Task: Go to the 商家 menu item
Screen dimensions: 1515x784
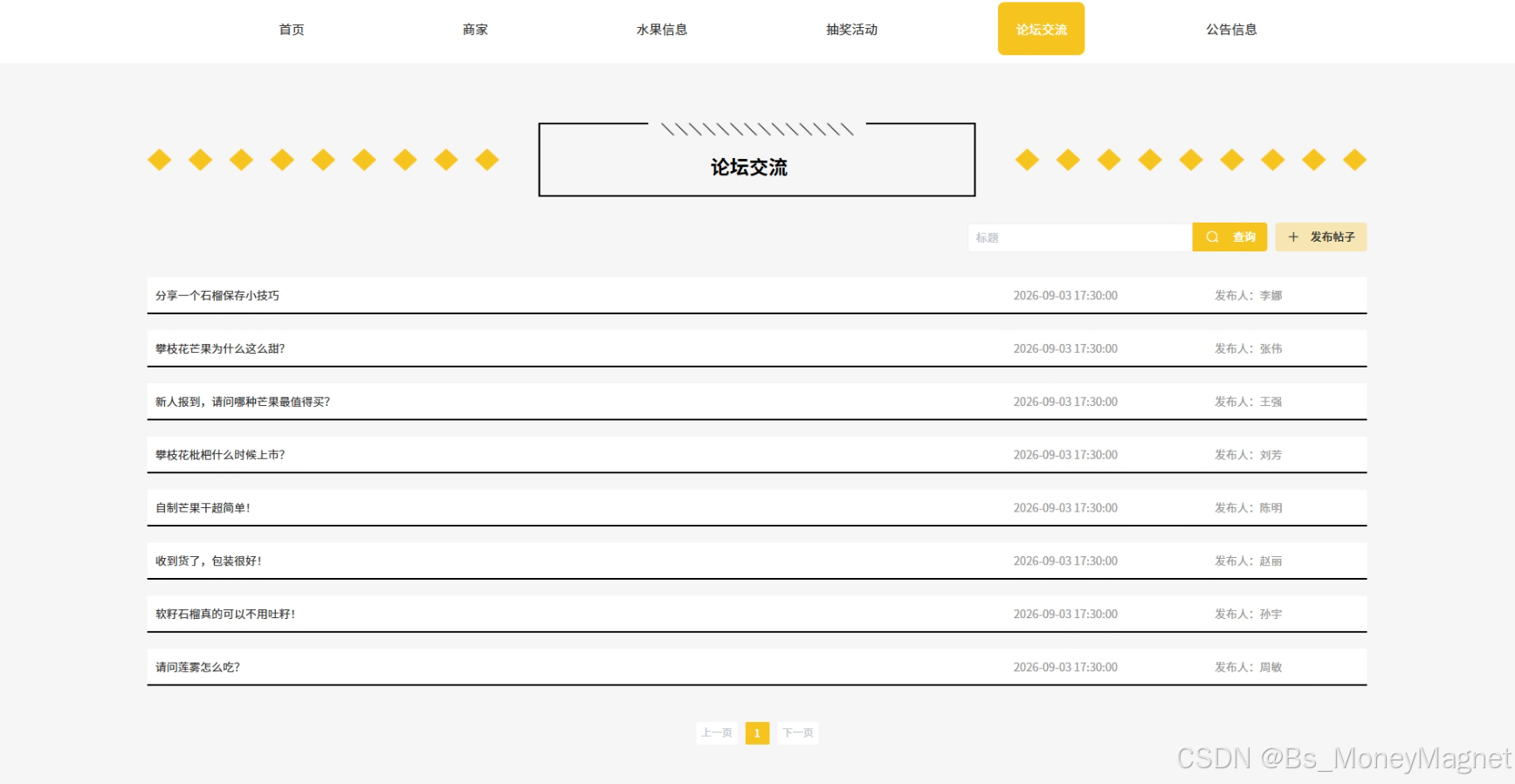Action: (x=476, y=30)
